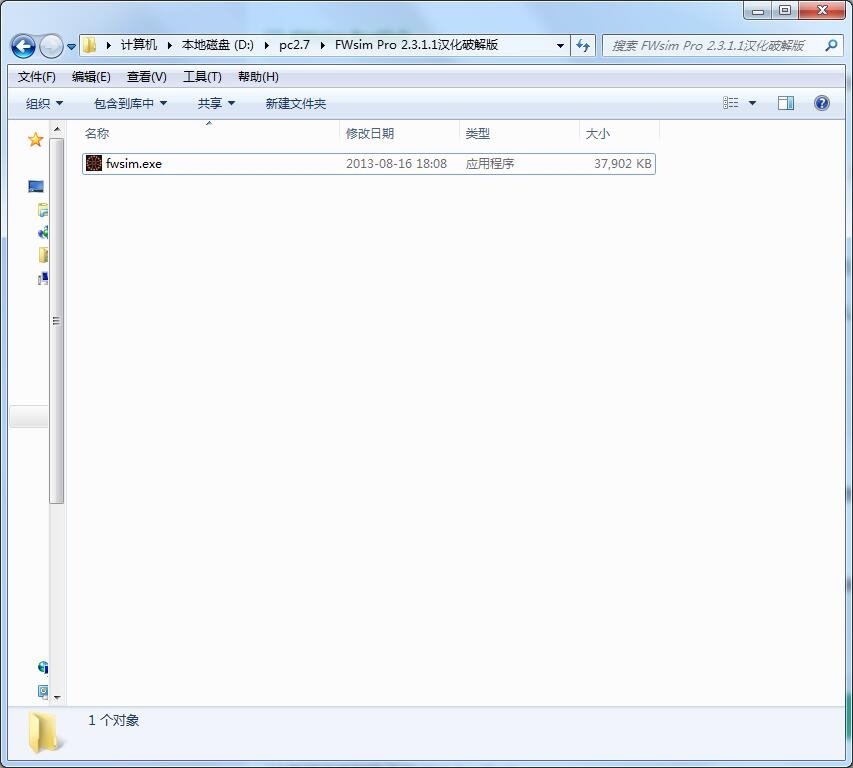The height and width of the screenshot is (768, 853).
Task: Open the 工具(T) menu
Action: point(202,77)
